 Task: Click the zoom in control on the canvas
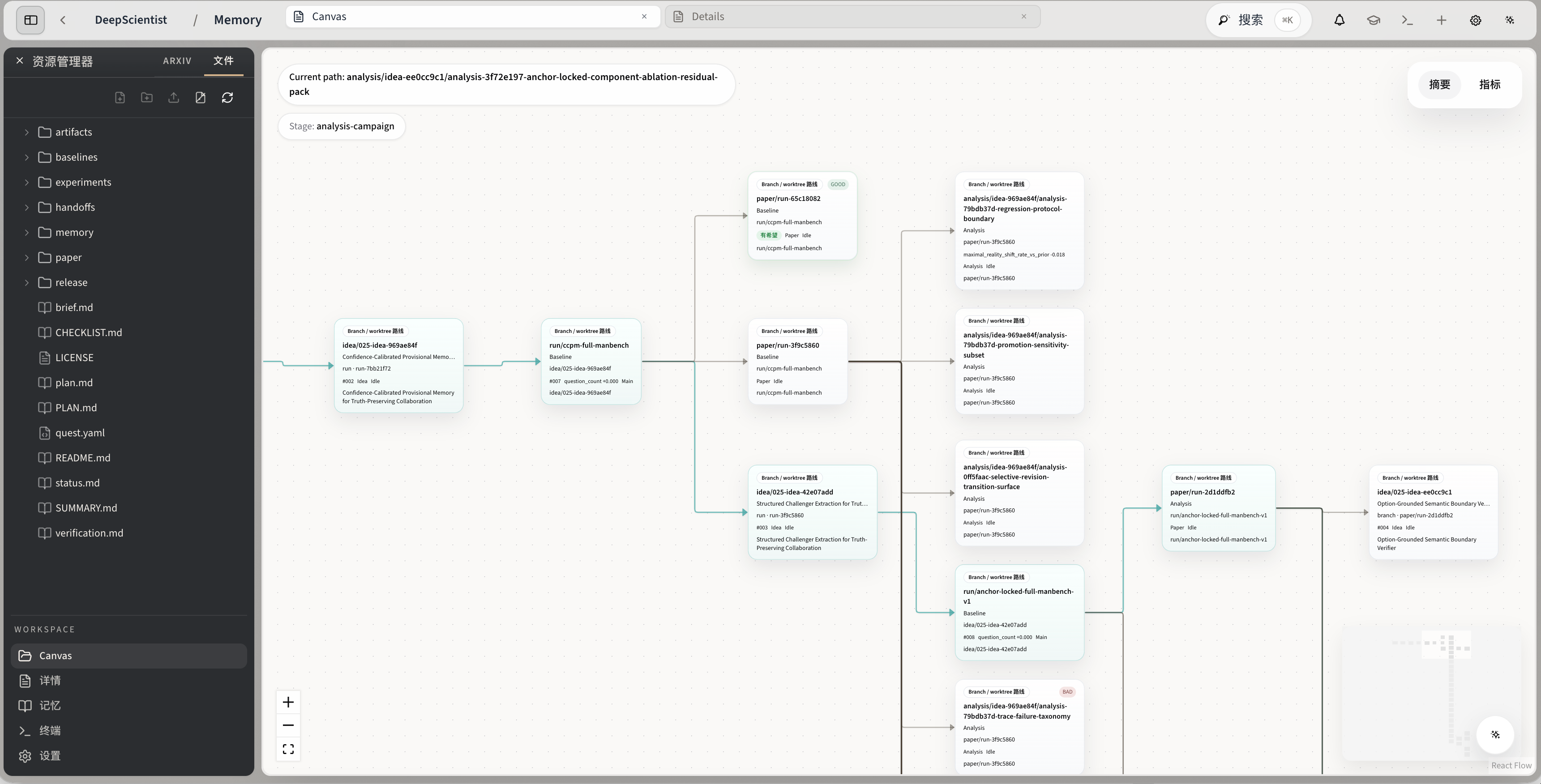(288, 702)
